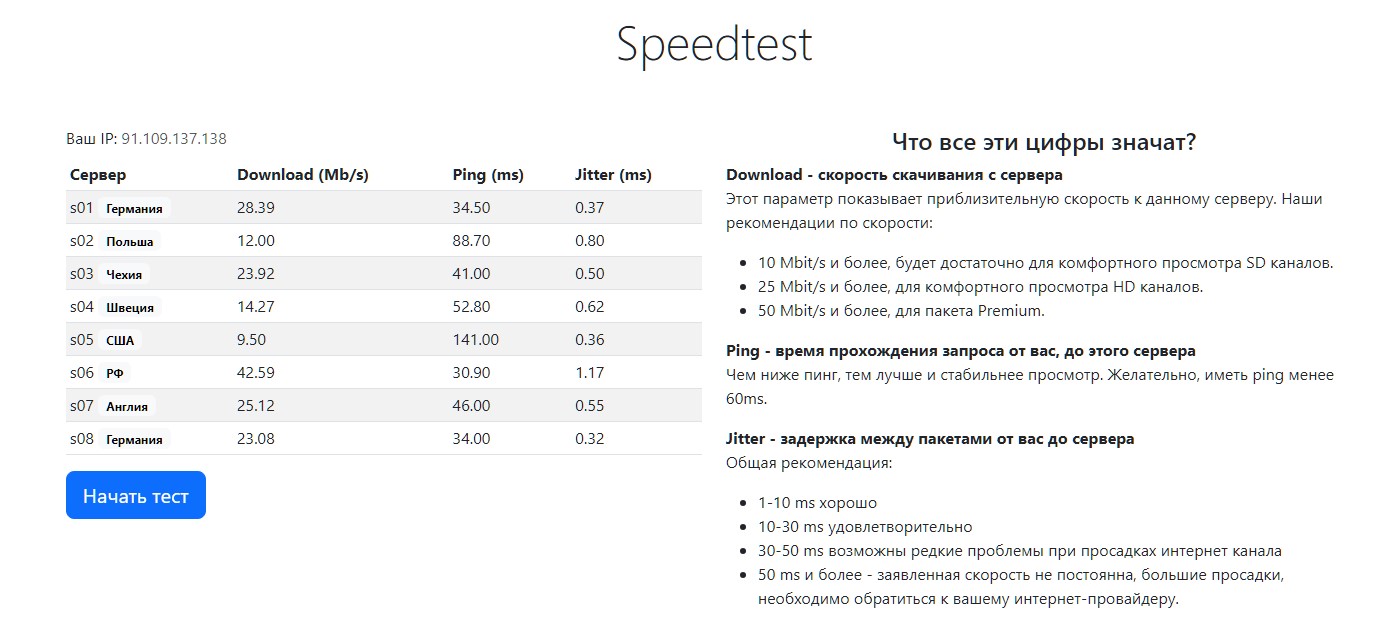
Task: Click the РФ badge for server s06
Action: [x=115, y=373]
